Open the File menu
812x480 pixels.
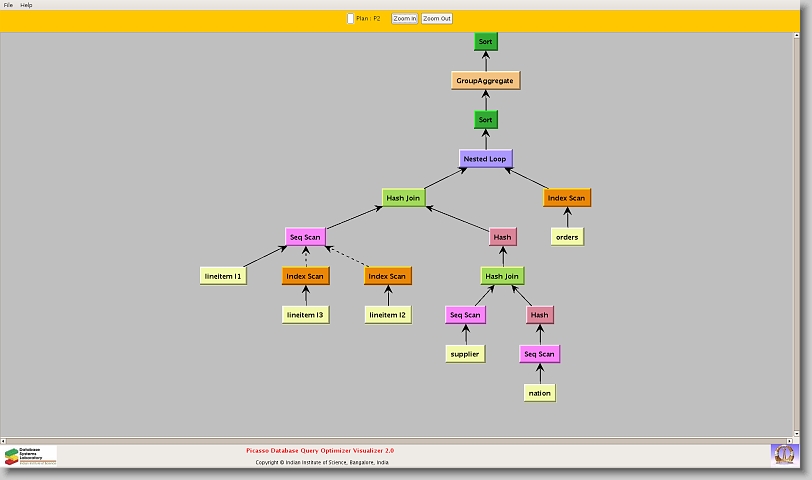8,5
